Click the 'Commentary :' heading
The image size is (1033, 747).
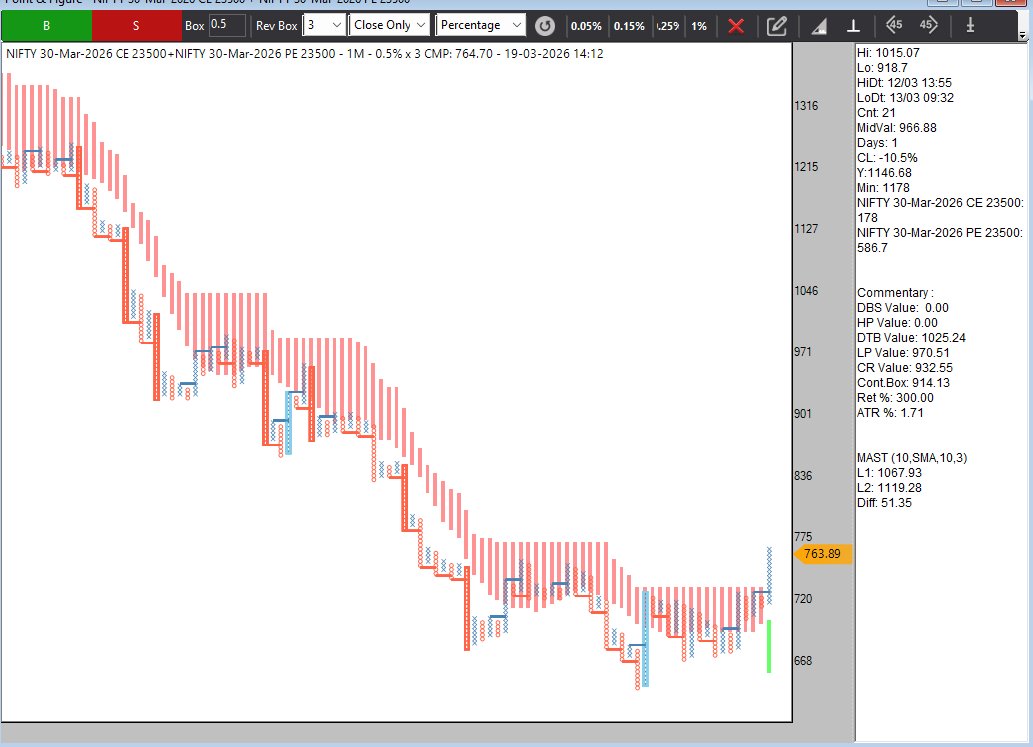point(895,293)
